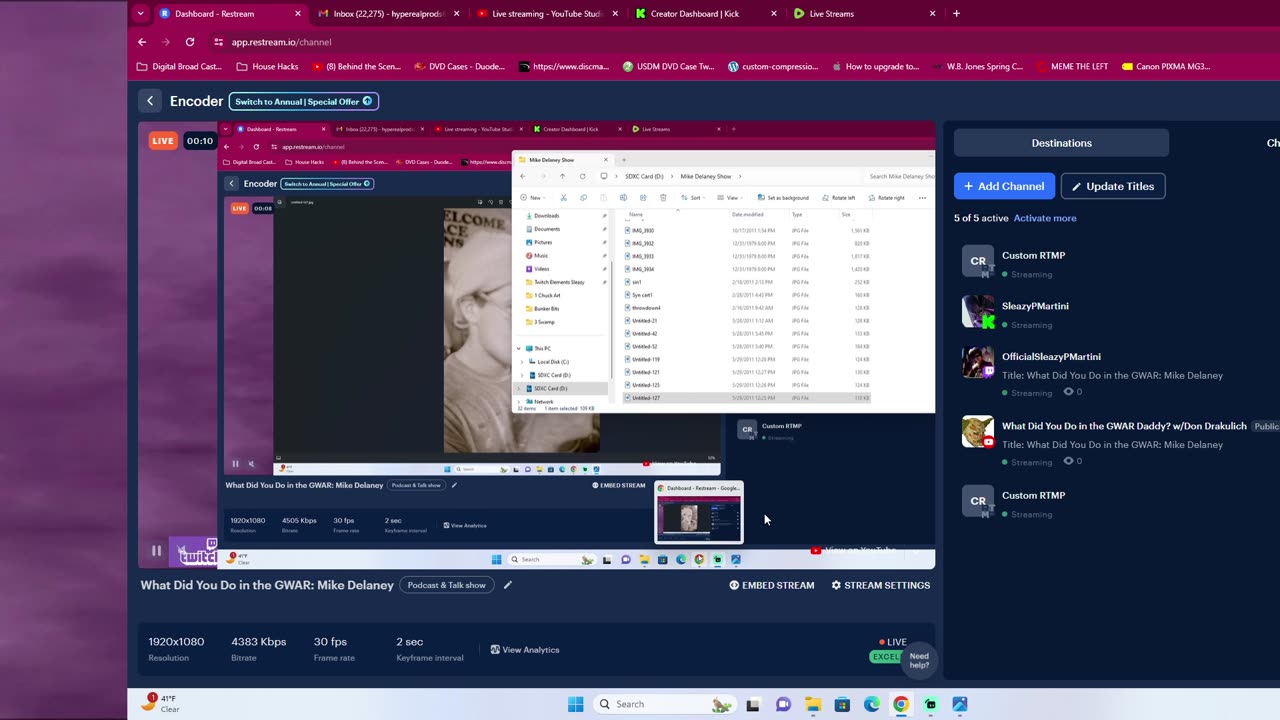Image resolution: width=1280 pixels, height=720 pixels.
Task: Switch to the Creator Dashboard | Kick tab
Action: click(707, 14)
